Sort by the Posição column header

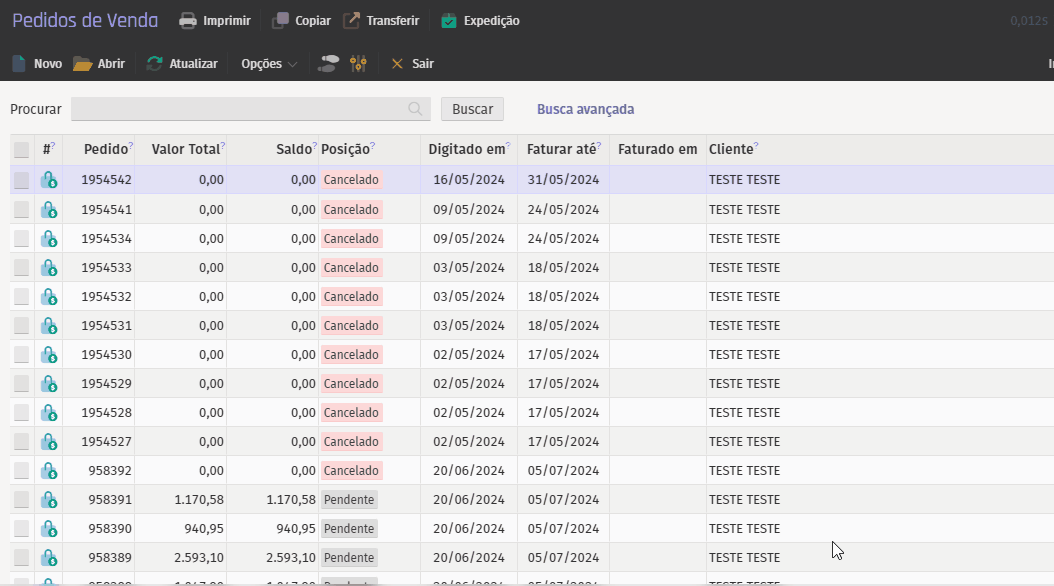click(x=344, y=149)
